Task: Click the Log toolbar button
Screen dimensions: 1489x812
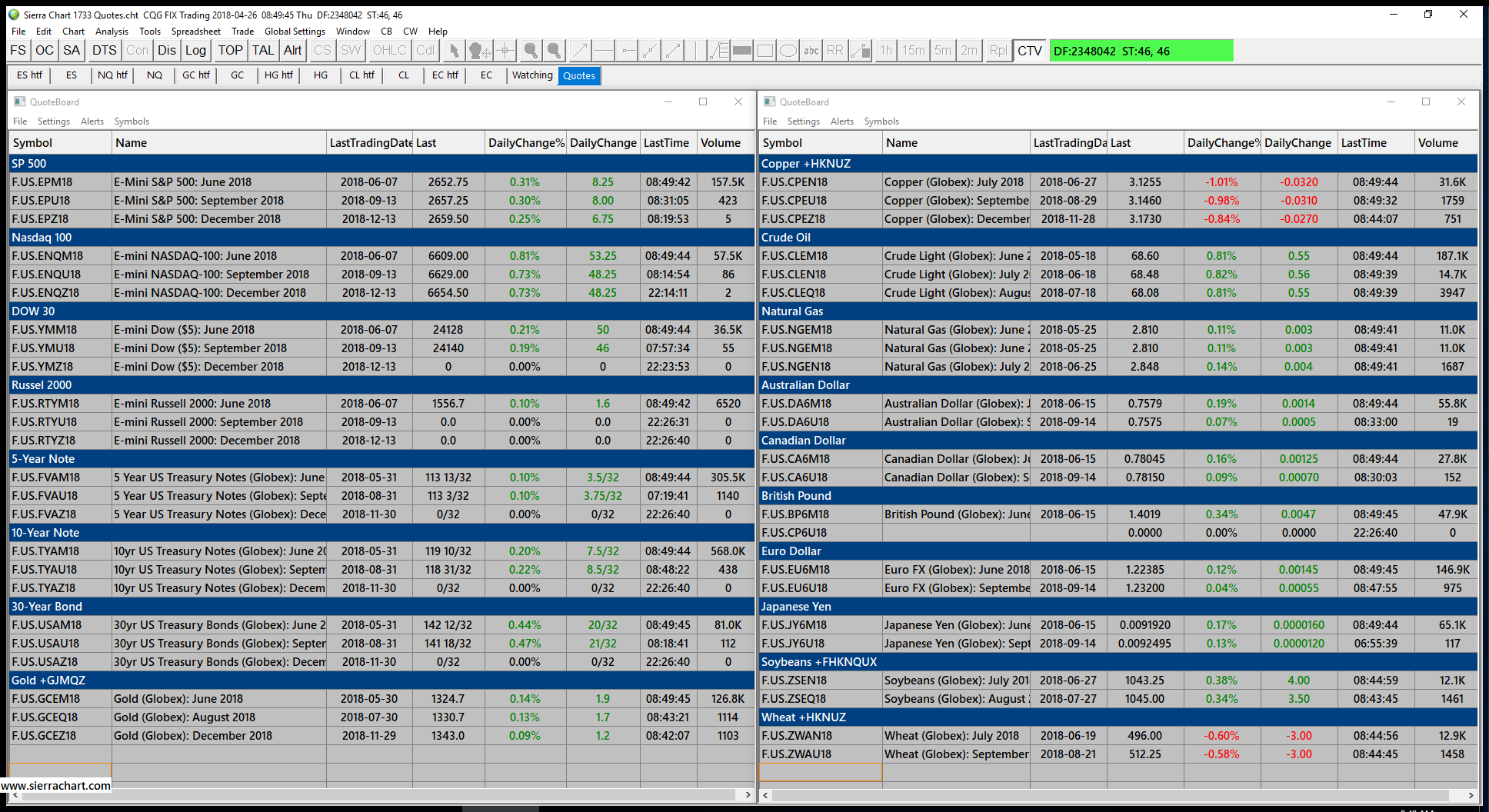Action: [x=195, y=51]
